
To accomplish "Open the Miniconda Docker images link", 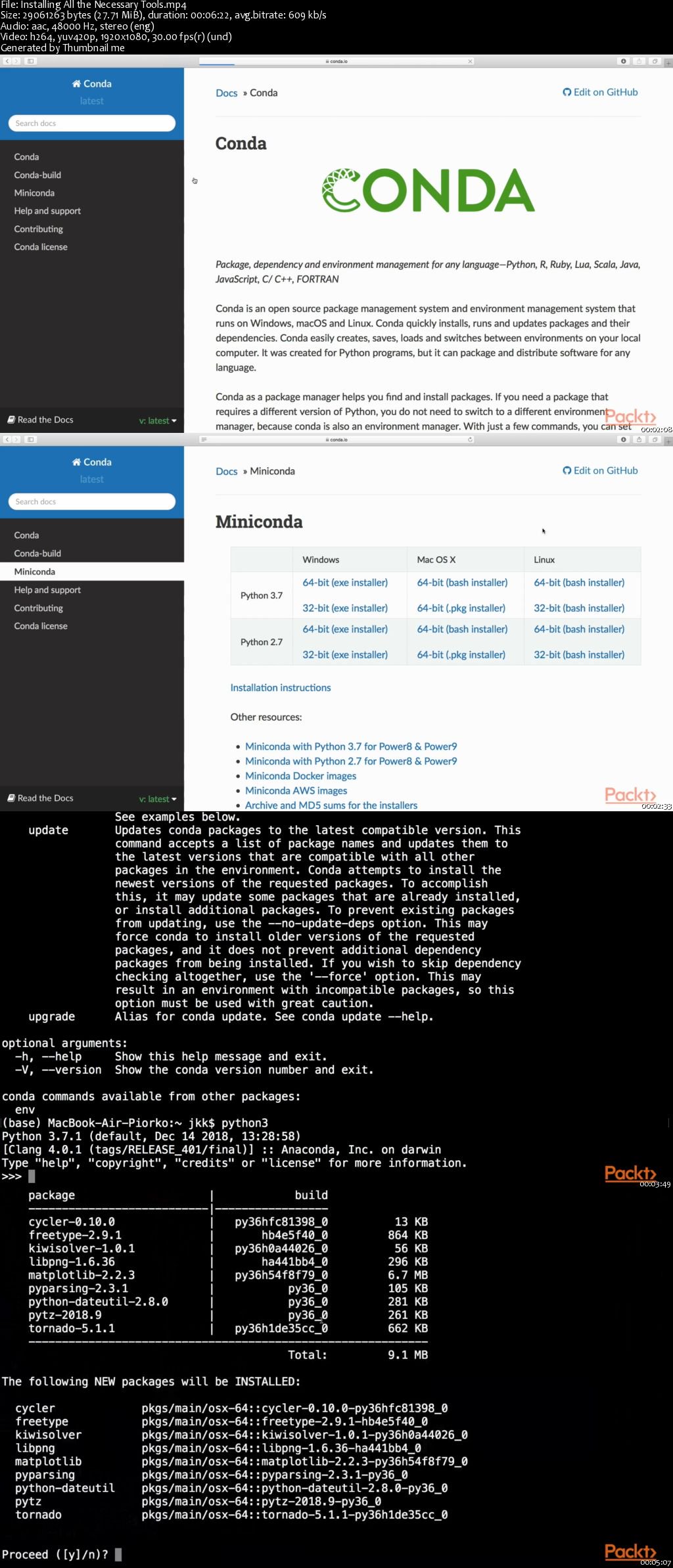I will point(300,776).
